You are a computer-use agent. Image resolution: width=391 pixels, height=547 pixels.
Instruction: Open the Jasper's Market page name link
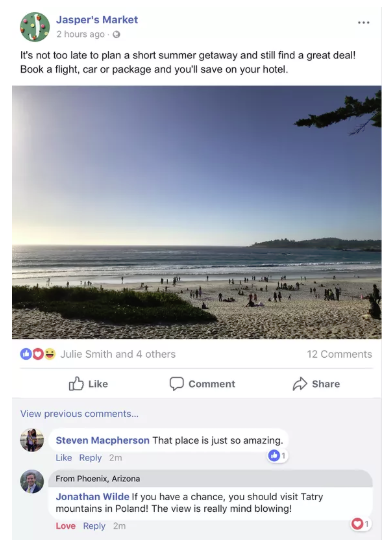click(x=97, y=20)
